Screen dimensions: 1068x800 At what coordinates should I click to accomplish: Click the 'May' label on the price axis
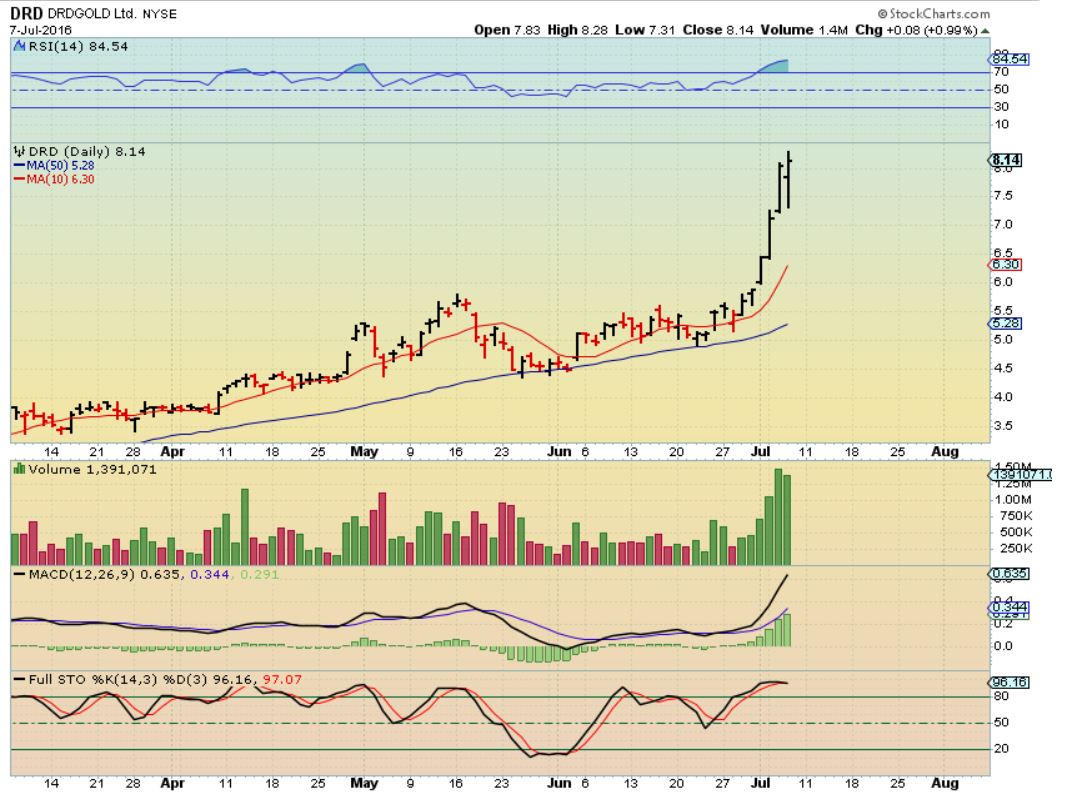364,452
